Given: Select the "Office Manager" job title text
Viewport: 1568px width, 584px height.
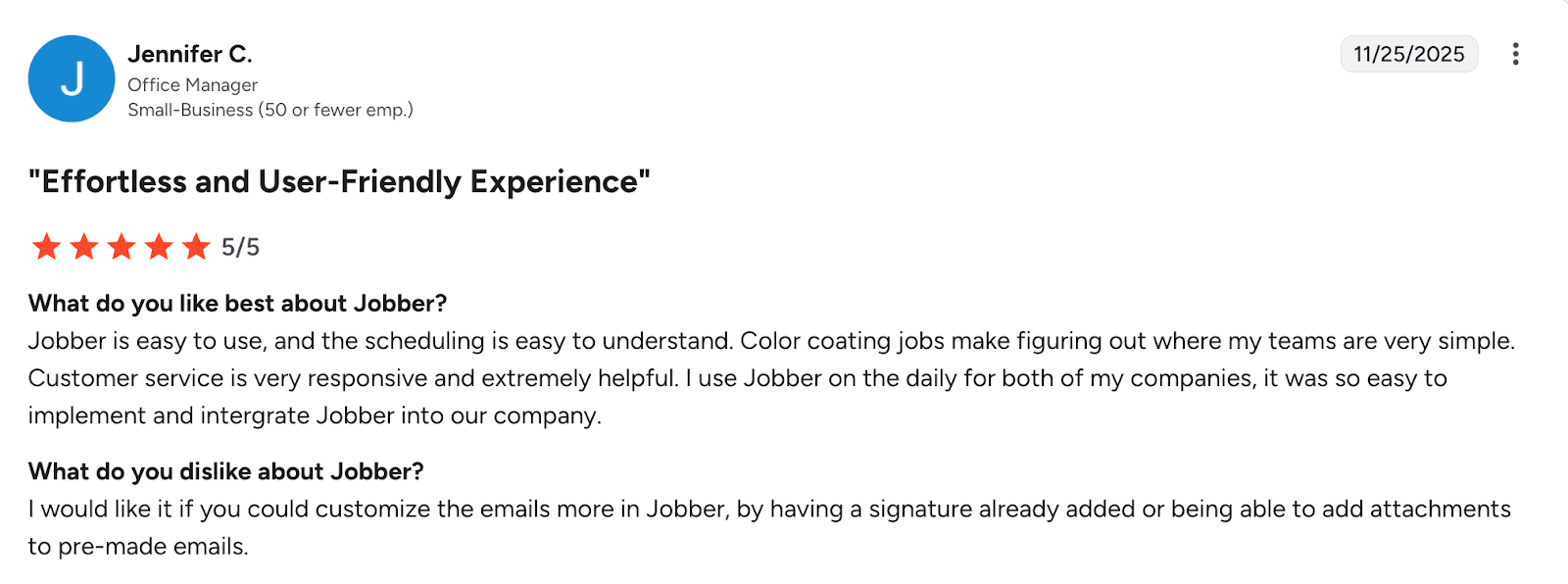Looking at the screenshot, I should tap(192, 84).
